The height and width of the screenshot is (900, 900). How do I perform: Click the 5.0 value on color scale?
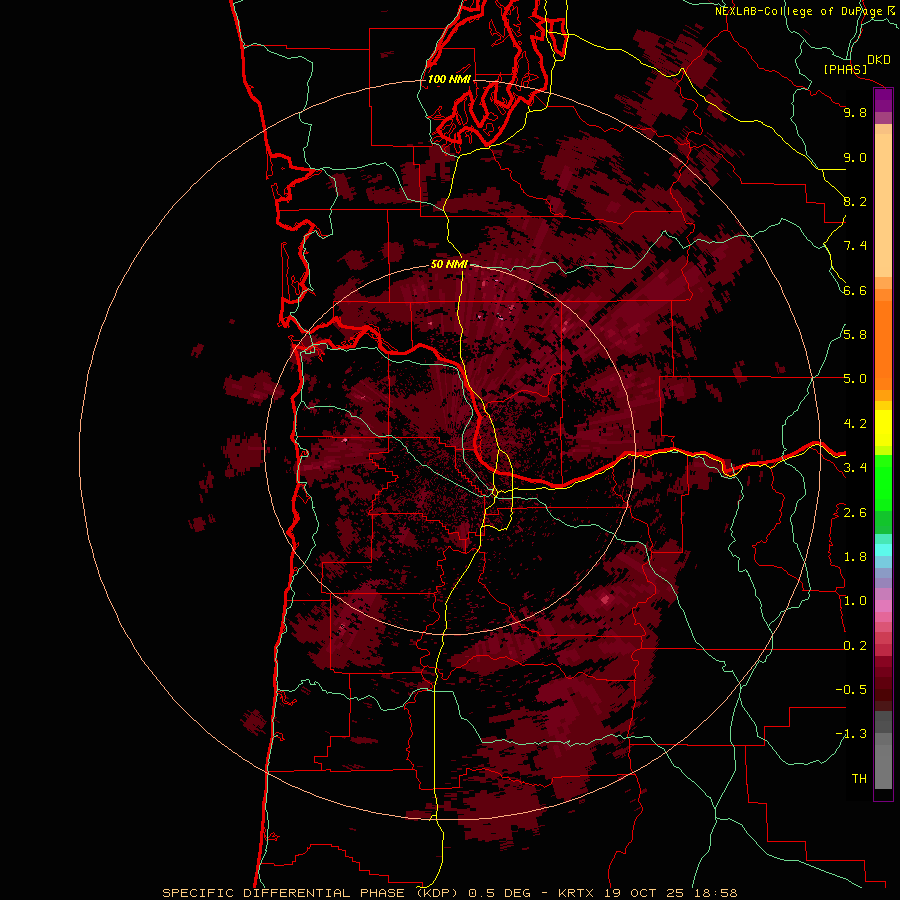[855, 379]
